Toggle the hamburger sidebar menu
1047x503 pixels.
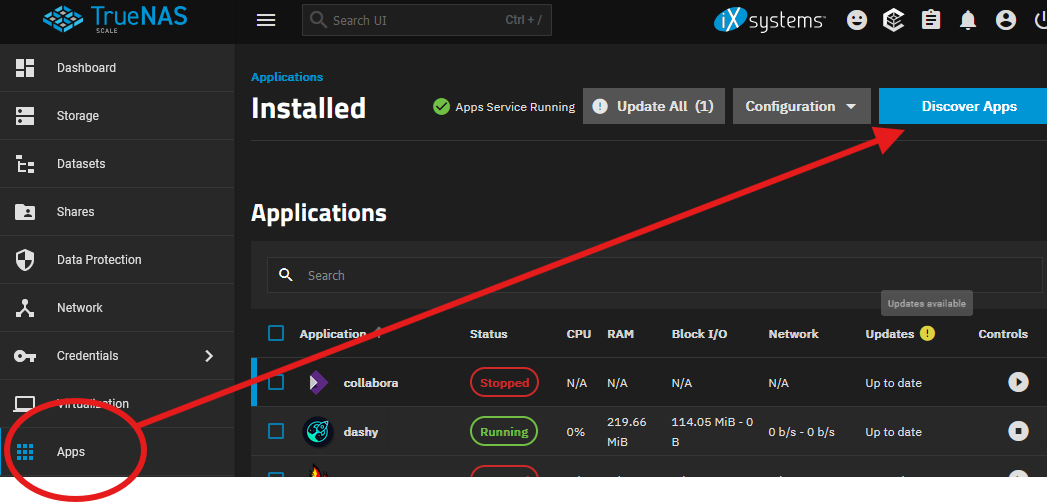coord(266,21)
